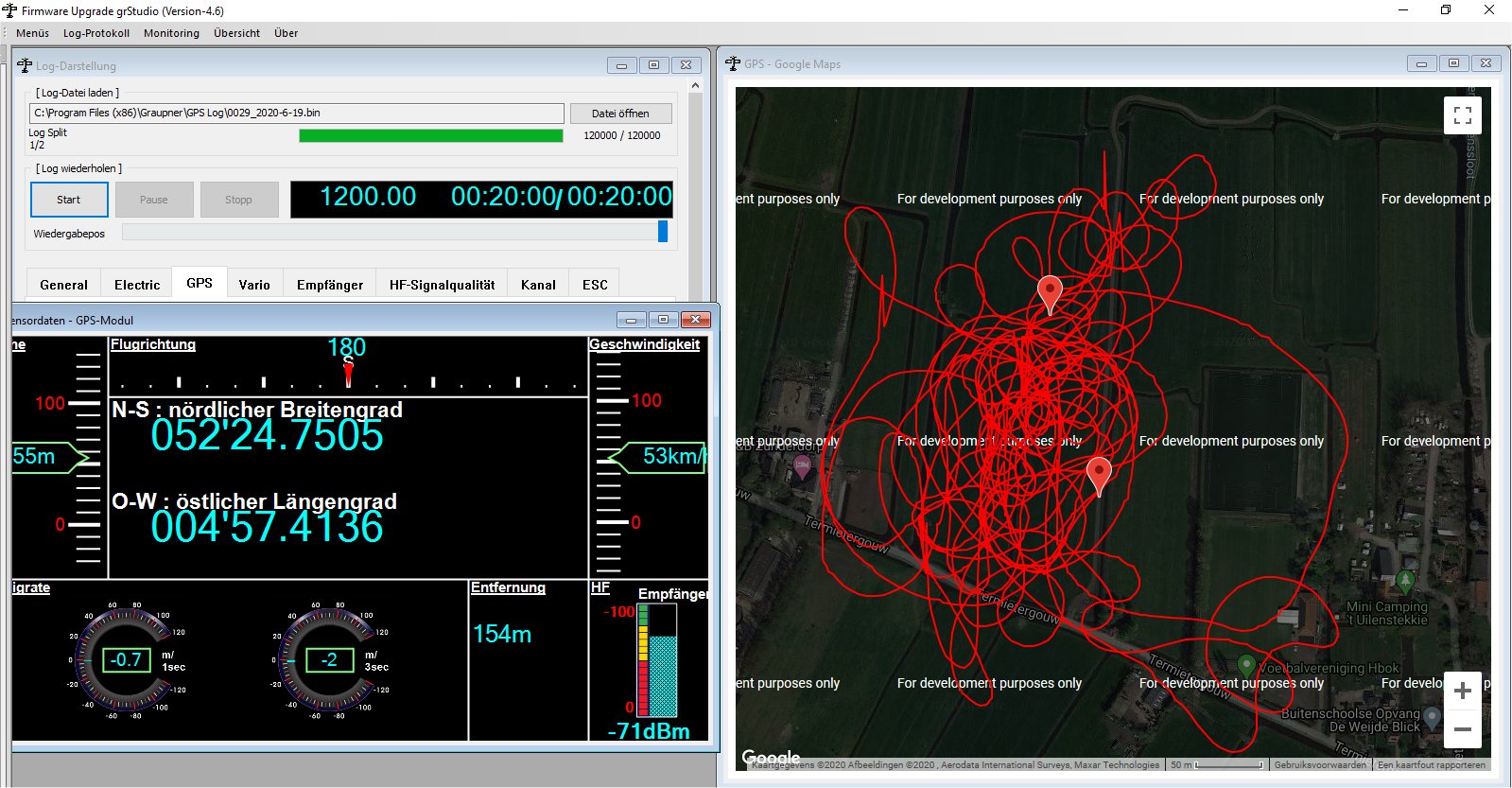Switch to the Kanal tab
The width and height of the screenshot is (1512, 788).
[x=538, y=285]
